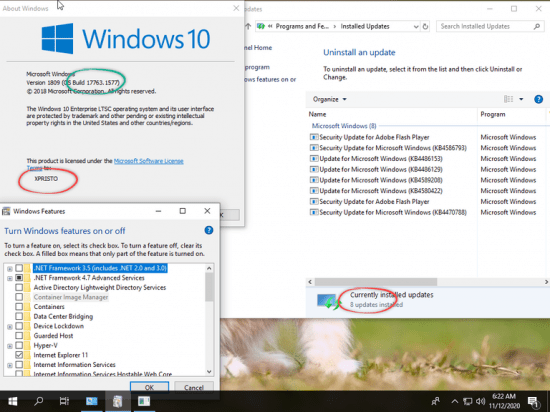This screenshot has height=412, width=550.
Task: Click the Windows Features title icon
Action: 6,211
